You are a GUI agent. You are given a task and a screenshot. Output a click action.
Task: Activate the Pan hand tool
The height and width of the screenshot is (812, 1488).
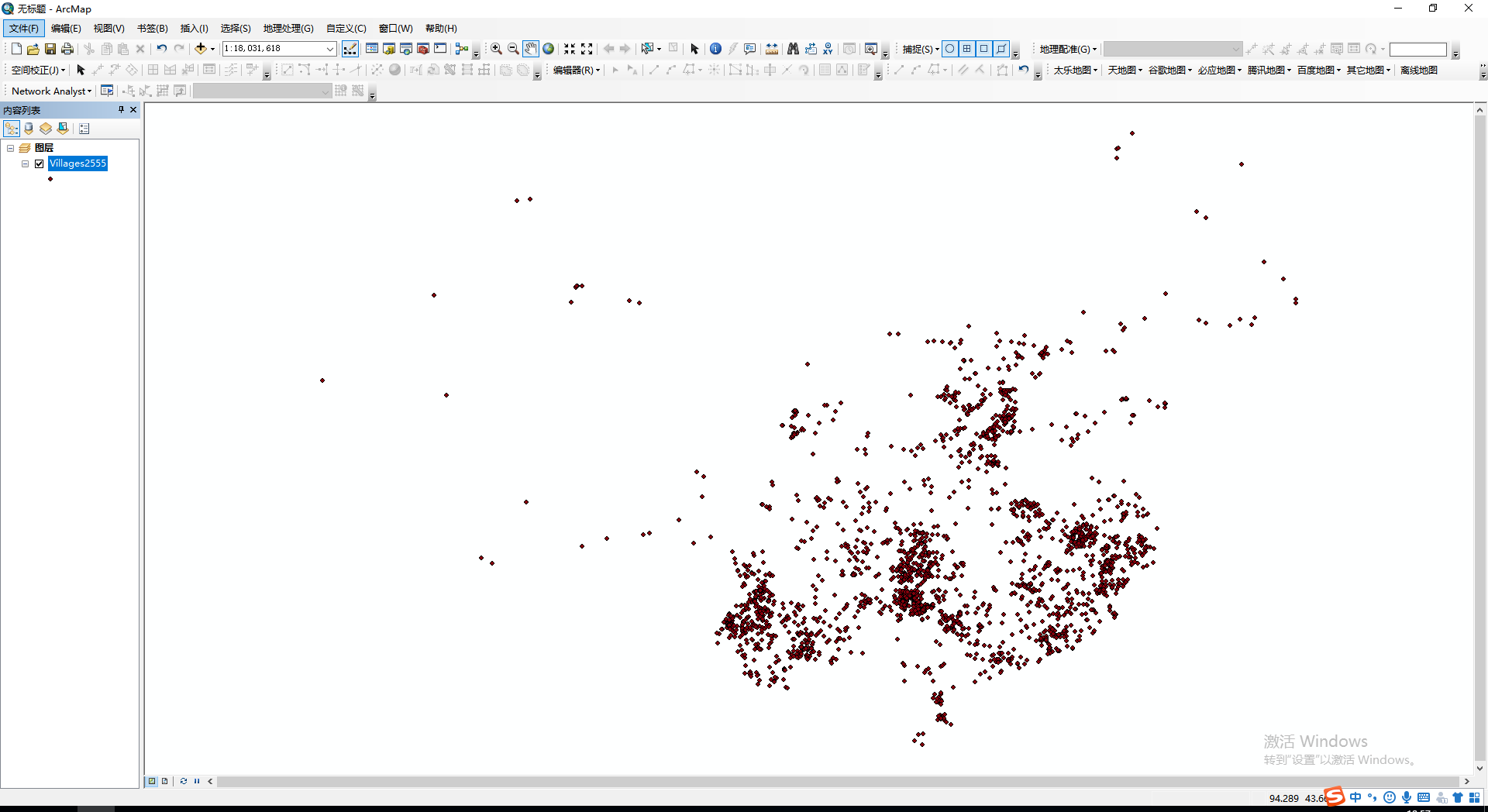[x=530, y=49]
